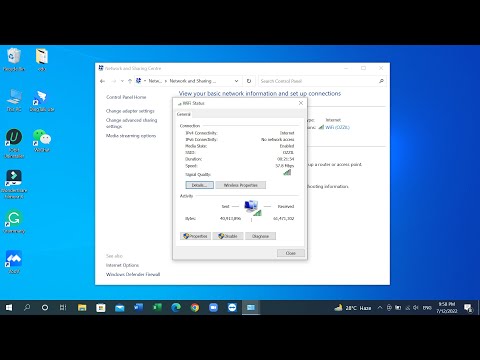Viewport: 480px width, 360px height.
Task: Open the folder icon beside Recycle Bin
Action: (x=42, y=59)
